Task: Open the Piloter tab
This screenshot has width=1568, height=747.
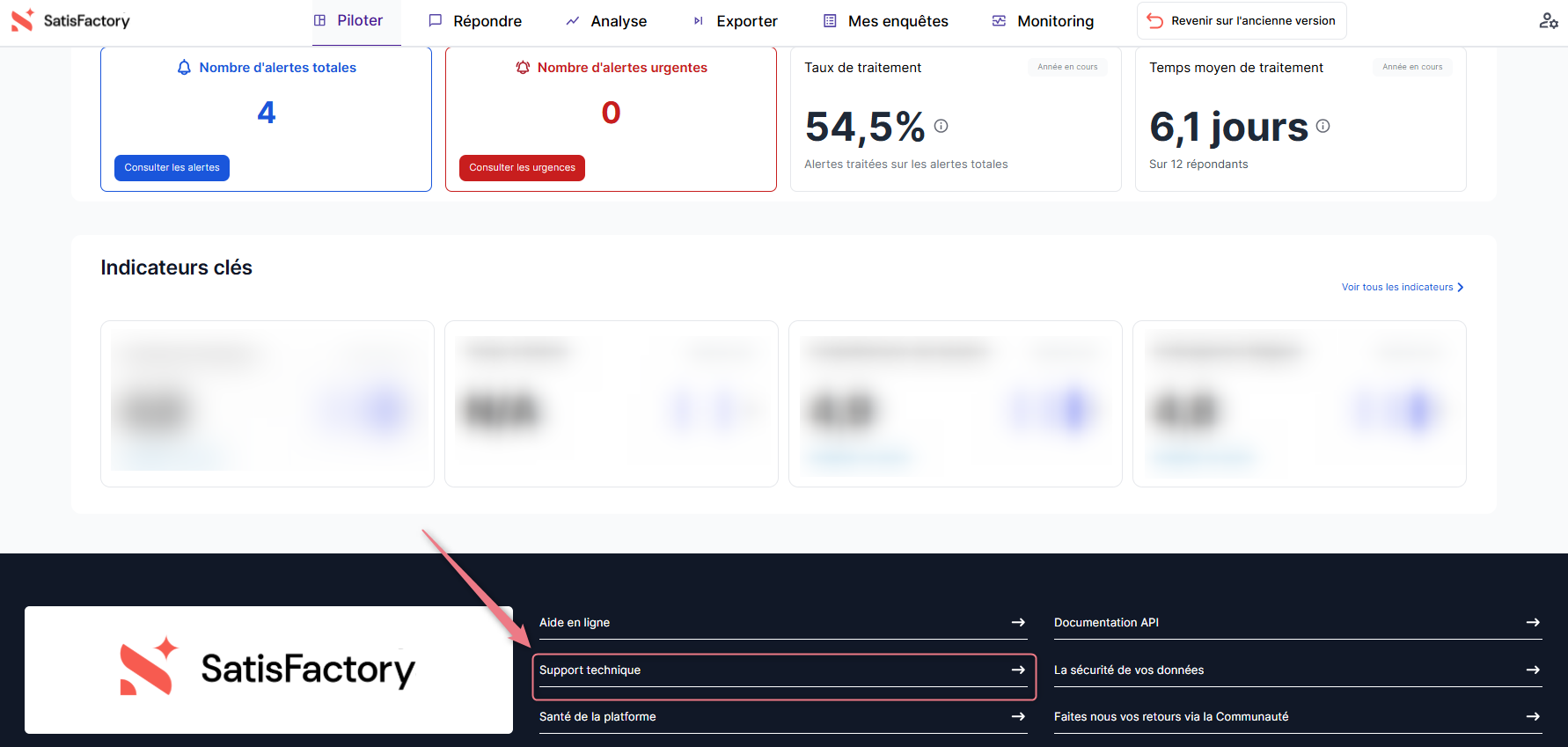Action: pyautogui.click(x=348, y=20)
